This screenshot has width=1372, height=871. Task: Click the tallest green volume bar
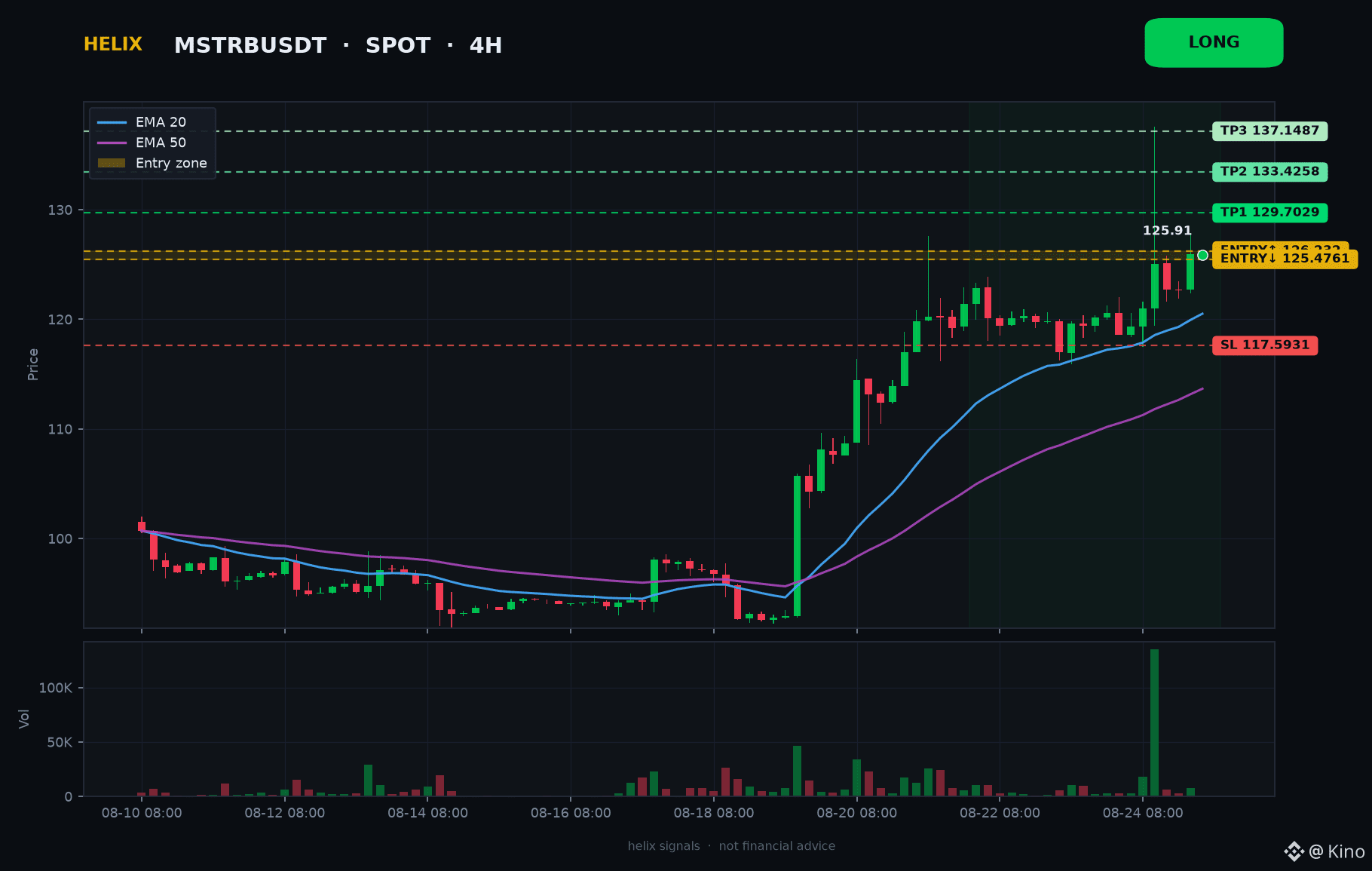coord(1154,722)
